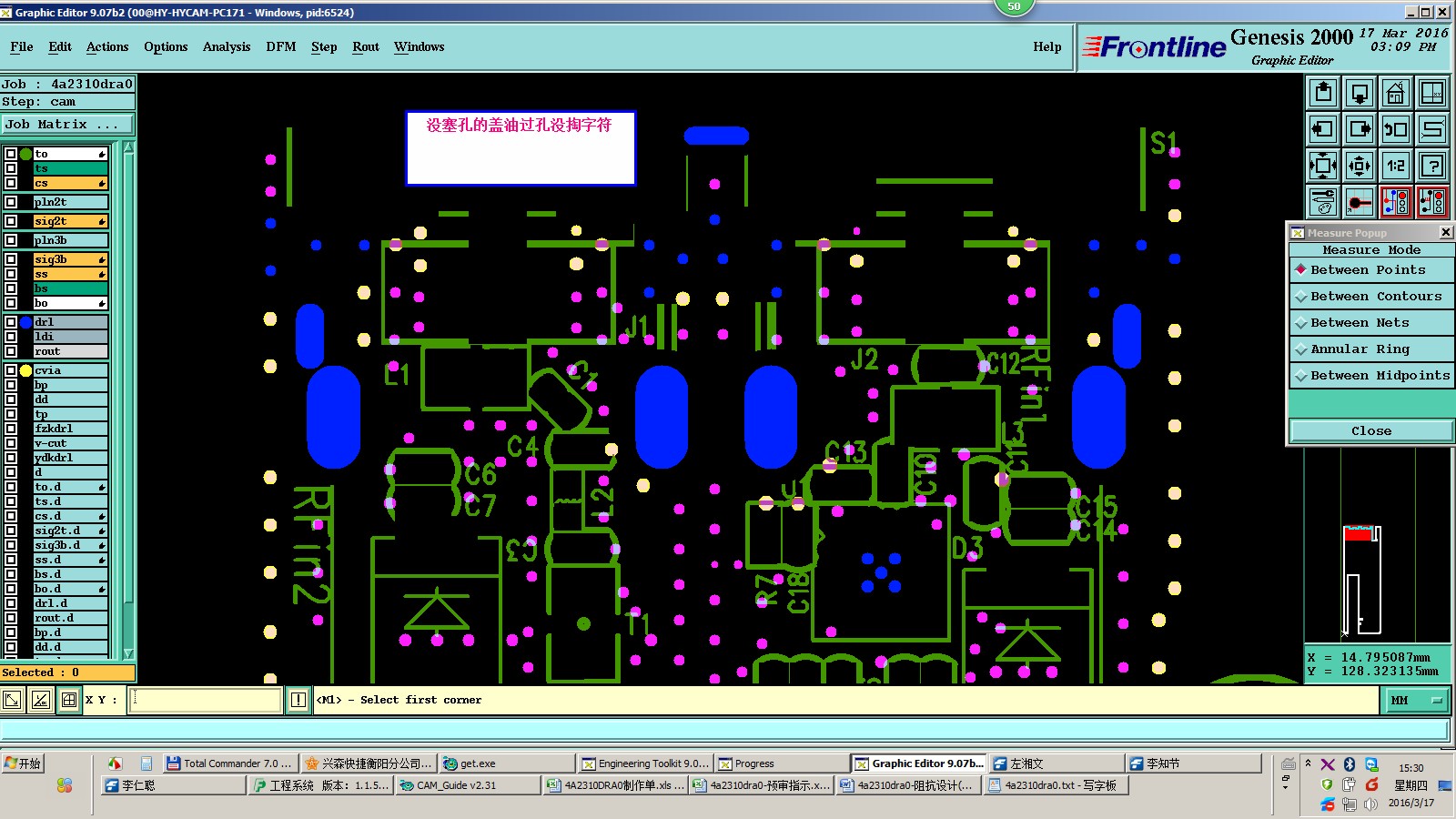
Task: Click the zoom 1:2 scale icon
Action: pyautogui.click(x=1396, y=166)
